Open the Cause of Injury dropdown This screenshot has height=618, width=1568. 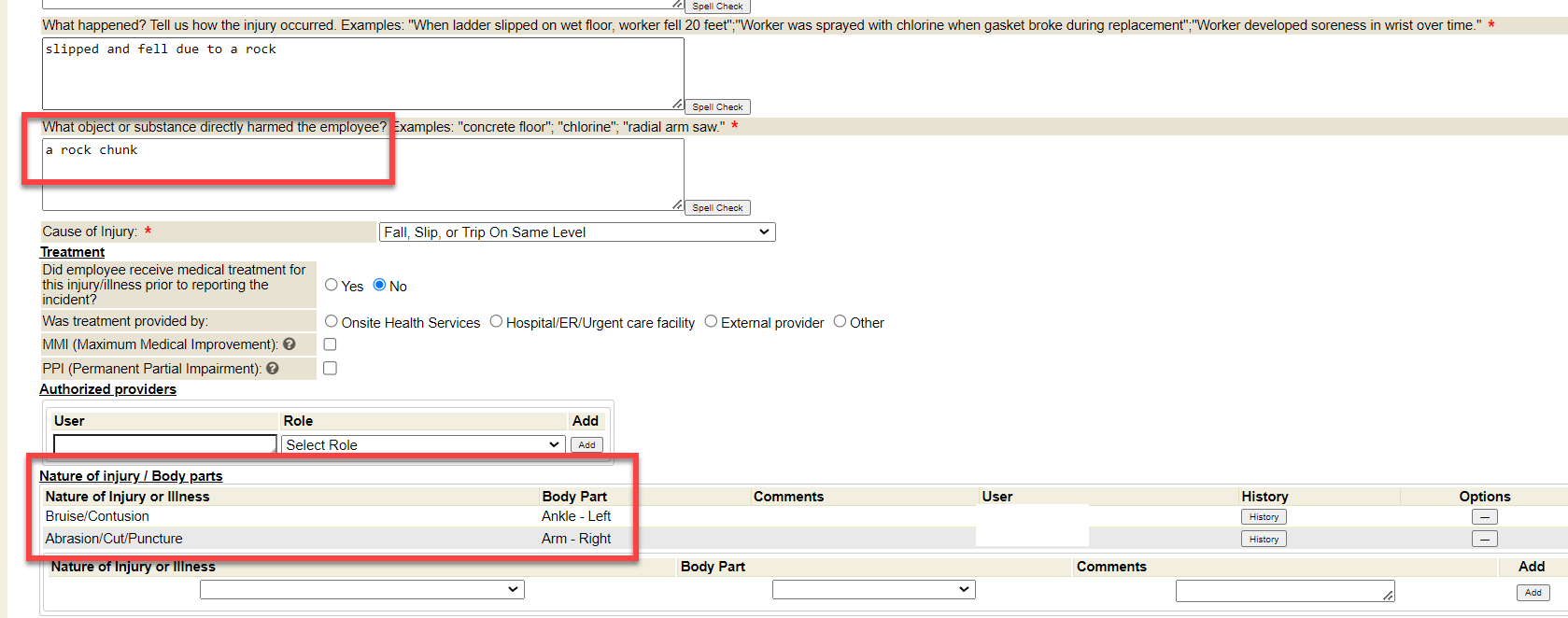(577, 232)
